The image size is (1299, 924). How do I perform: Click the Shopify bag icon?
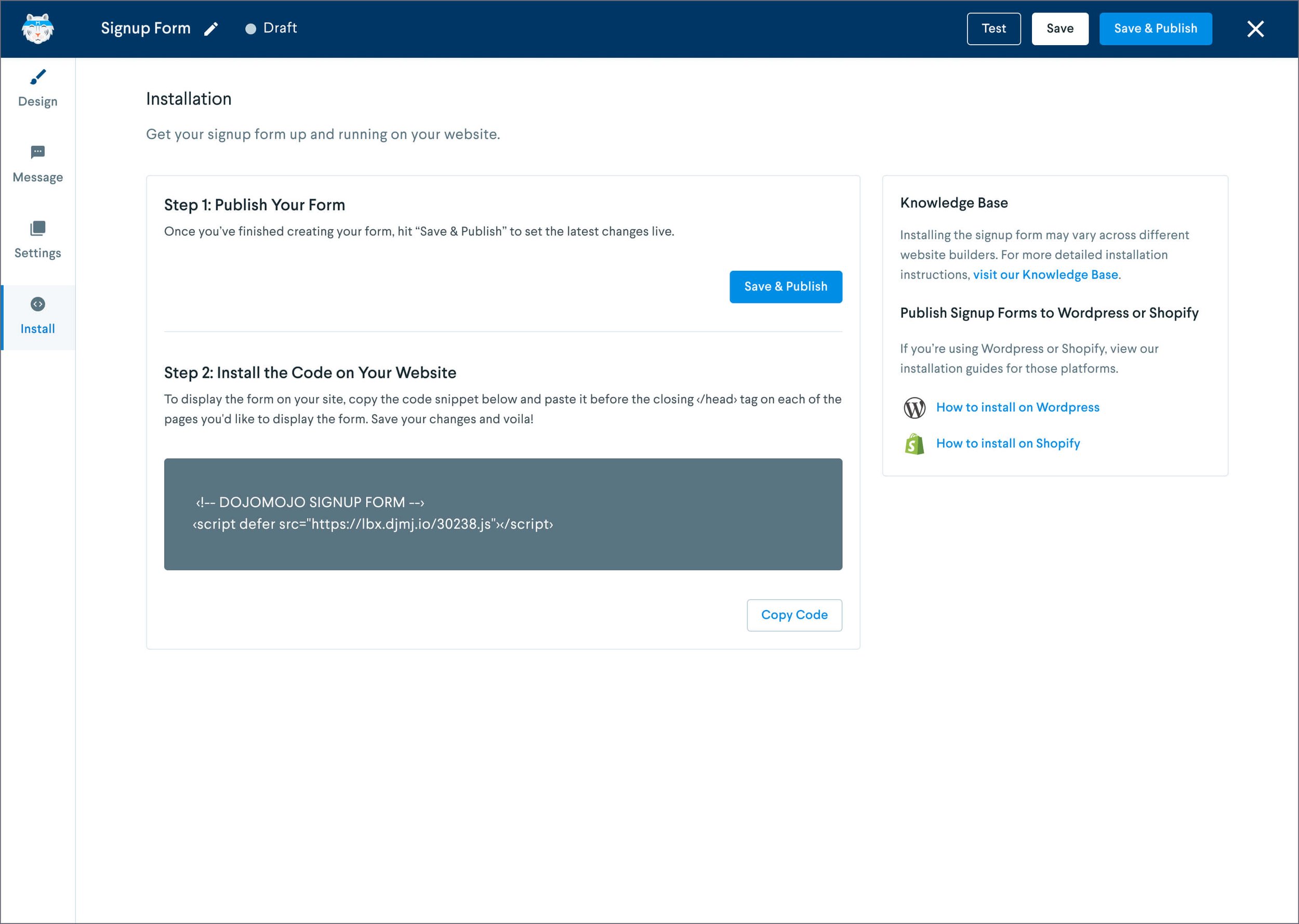[914, 444]
